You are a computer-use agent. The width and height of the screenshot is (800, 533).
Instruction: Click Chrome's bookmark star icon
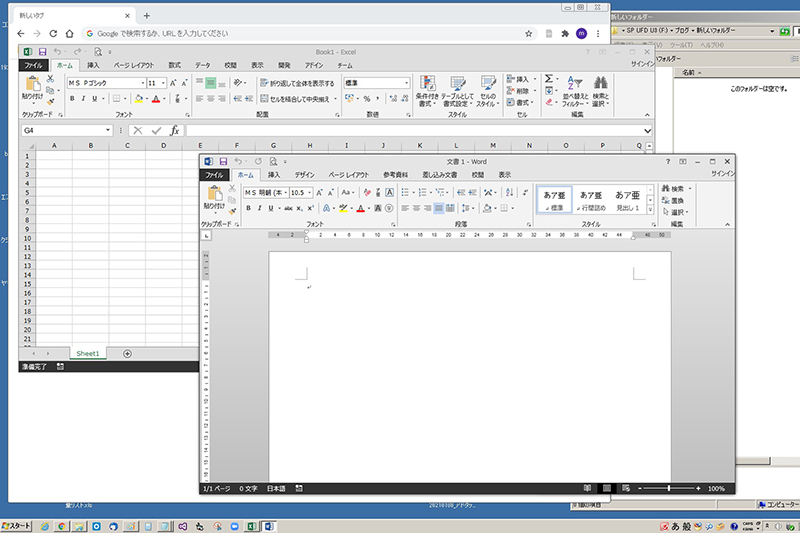tap(529, 34)
